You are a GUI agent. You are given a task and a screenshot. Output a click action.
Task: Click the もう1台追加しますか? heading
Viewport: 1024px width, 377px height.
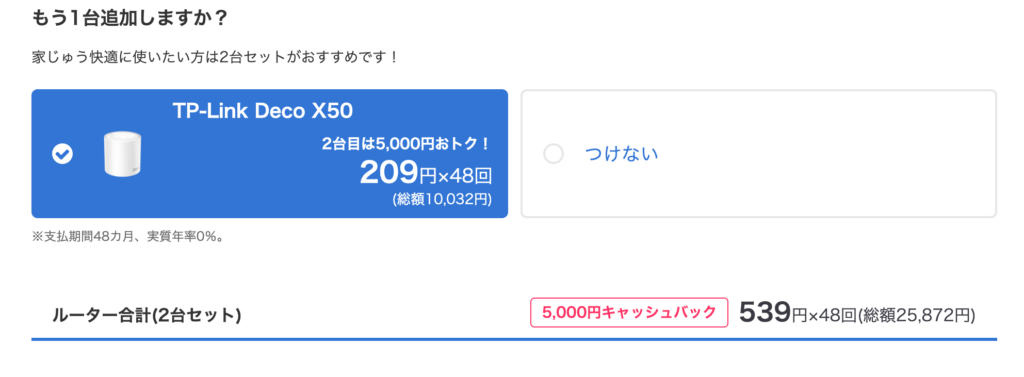129,17
